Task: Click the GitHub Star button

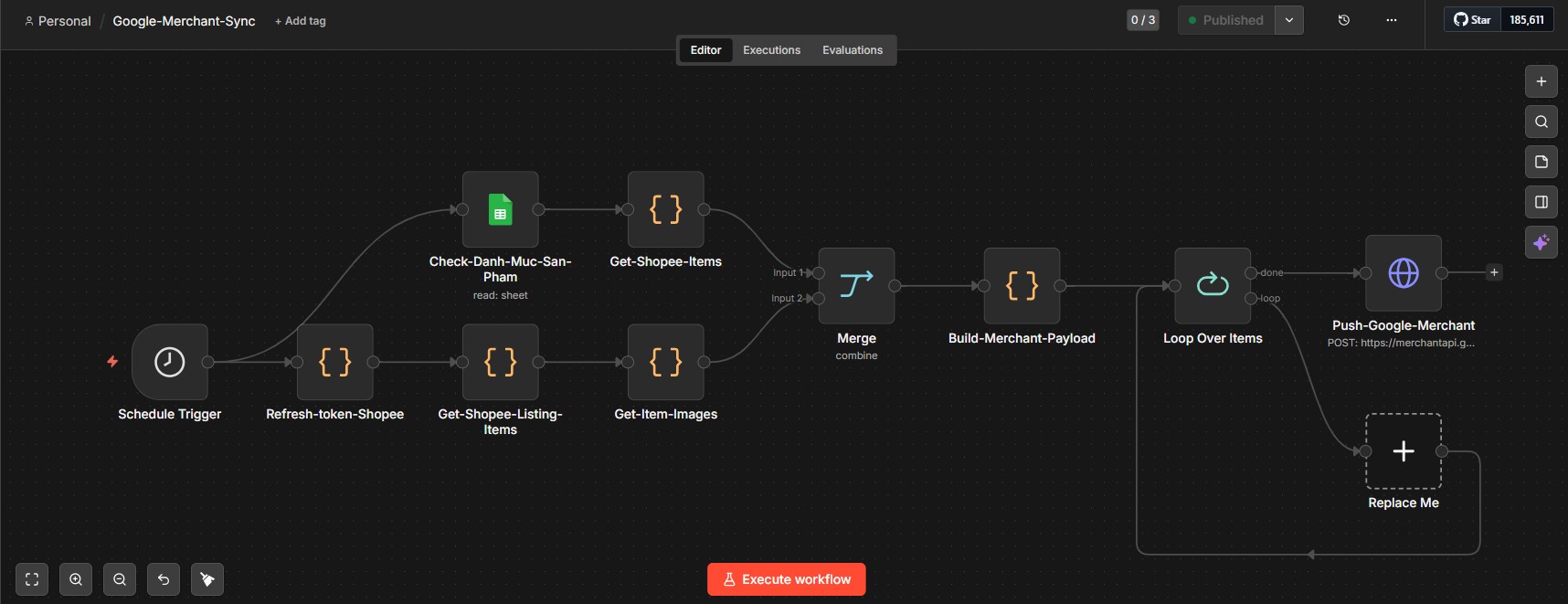Action: pyautogui.click(x=1473, y=19)
